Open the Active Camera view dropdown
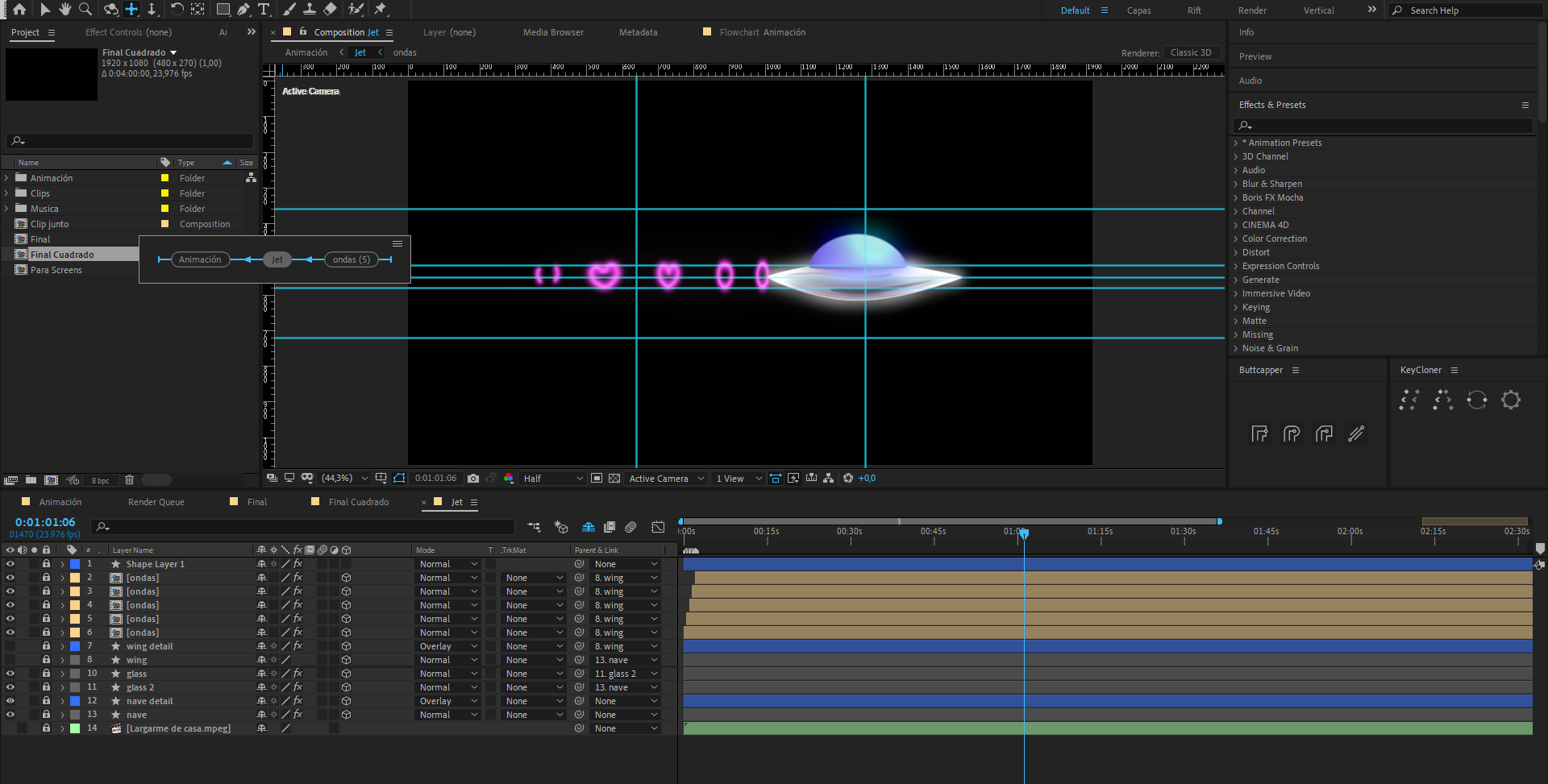The width and height of the screenshot is (1548, 784). [666, 479]
